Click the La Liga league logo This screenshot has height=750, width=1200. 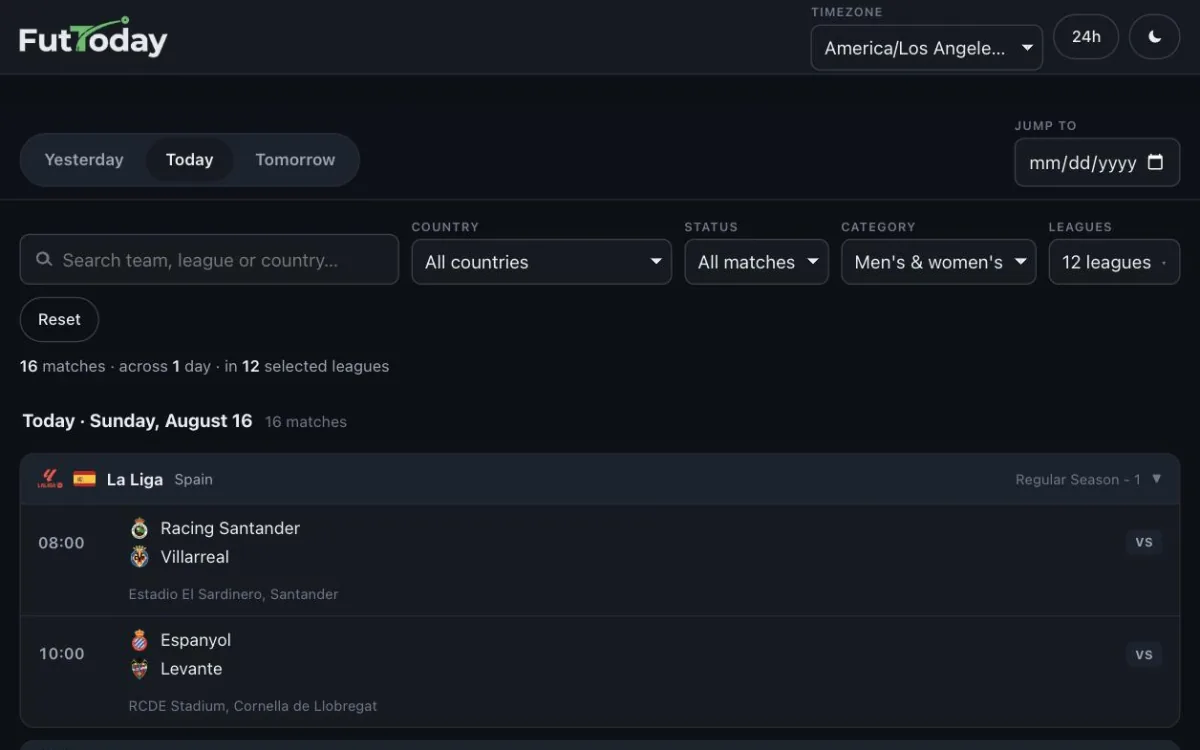[50, 479]
